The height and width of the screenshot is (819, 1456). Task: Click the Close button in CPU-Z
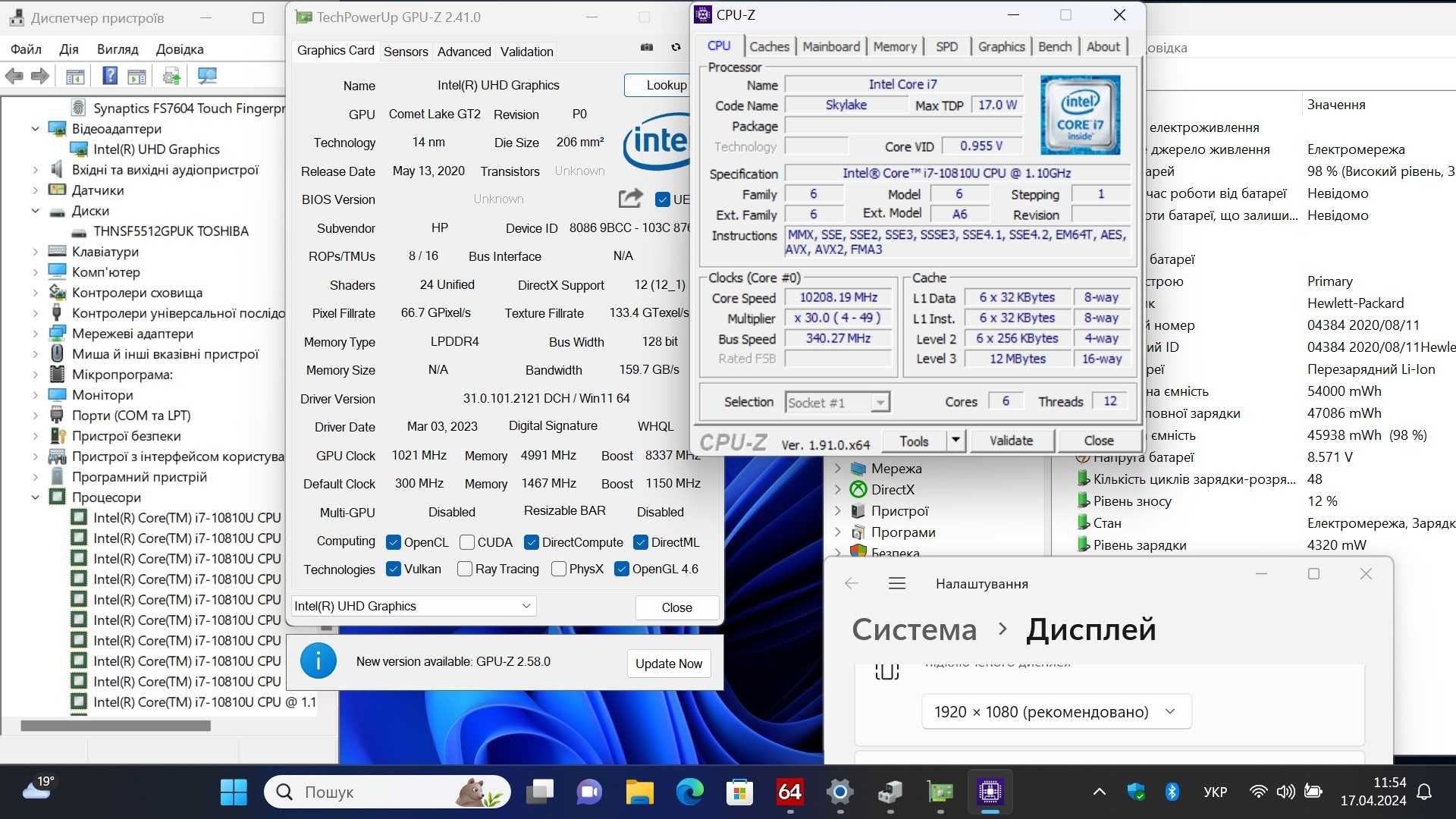(x=1099, y=441)
